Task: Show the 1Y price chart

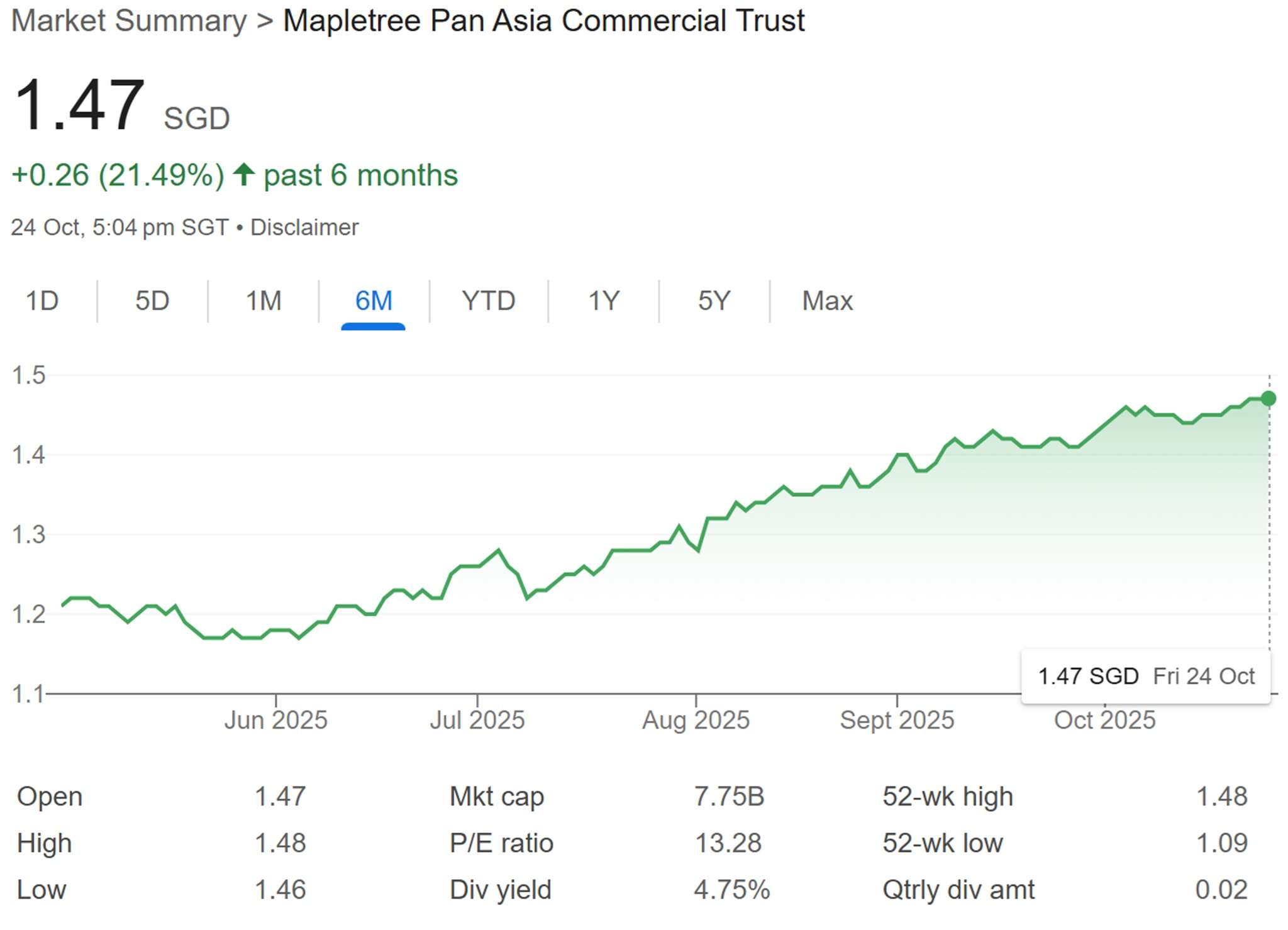Action: (603, 301)
